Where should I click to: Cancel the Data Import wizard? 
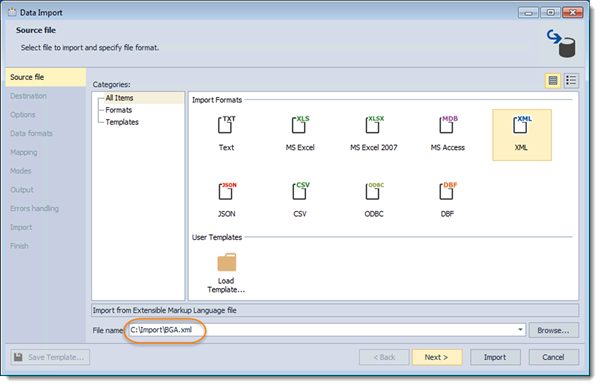pyautogui.click(x=553, y=357)
